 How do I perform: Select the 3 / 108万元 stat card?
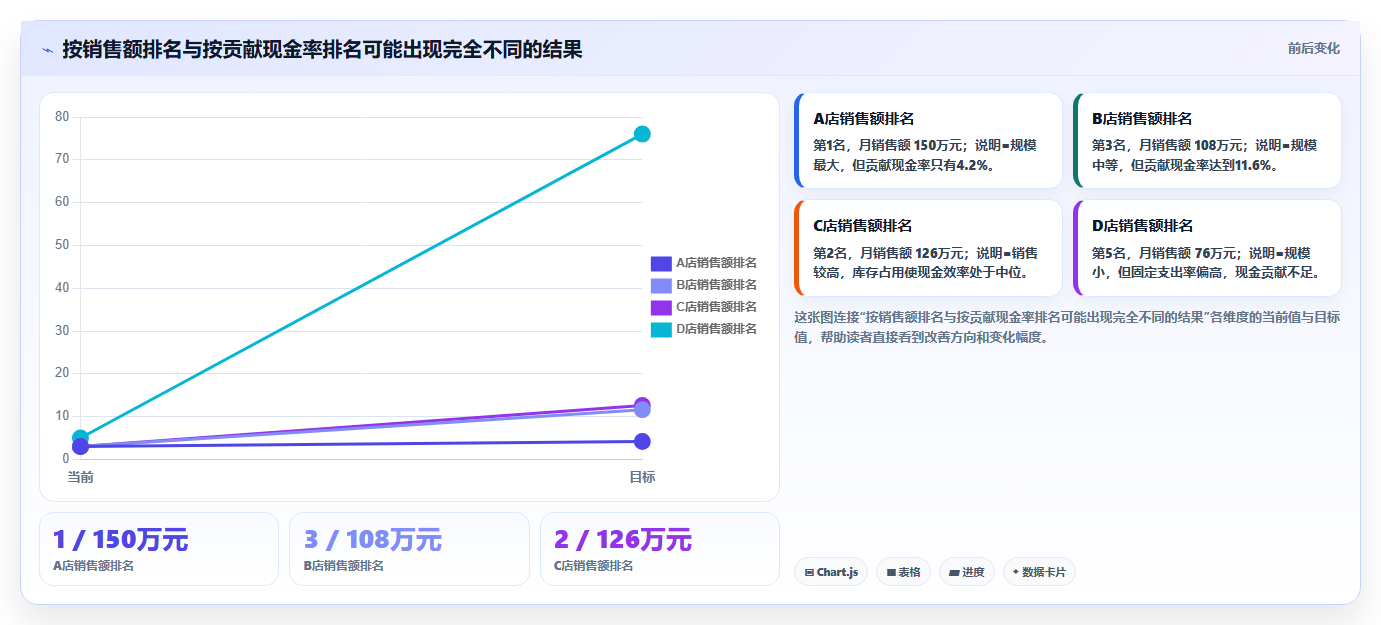click(409, 549)
